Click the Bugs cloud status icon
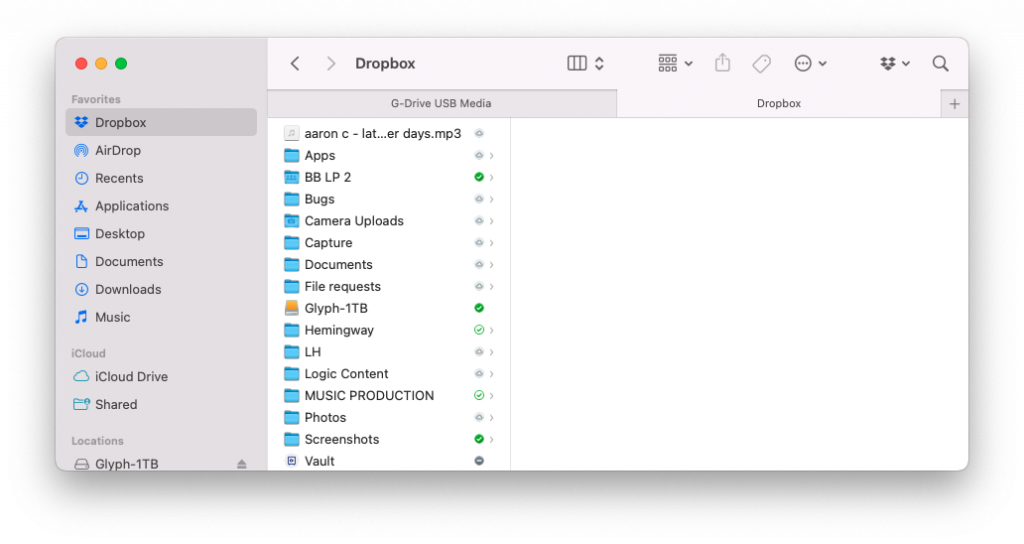This screenshot has width=1024, height=544. [479, 199]
